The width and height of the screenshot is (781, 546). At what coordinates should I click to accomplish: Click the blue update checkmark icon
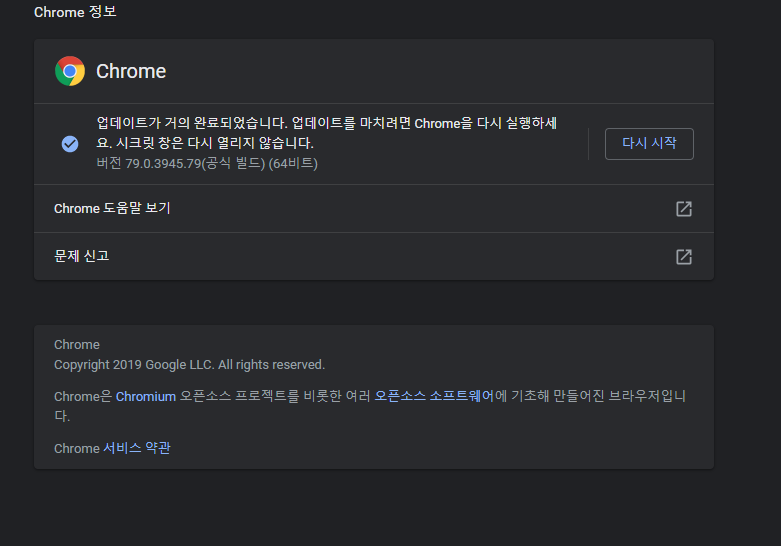point(70,144)
